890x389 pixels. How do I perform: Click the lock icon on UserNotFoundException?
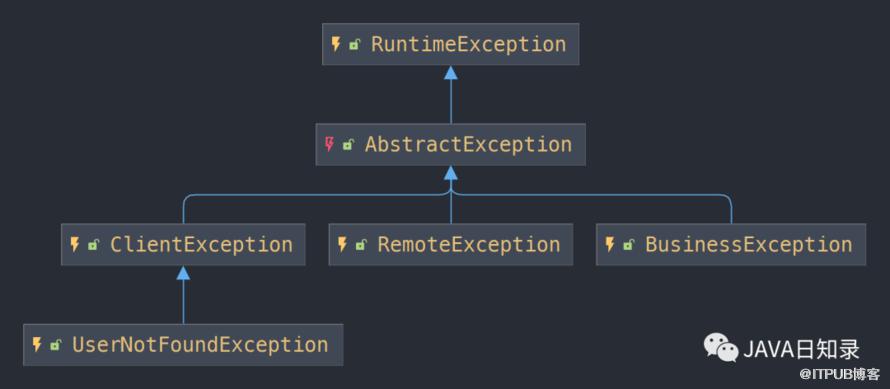pyautogui.click(x=55, y=345)
